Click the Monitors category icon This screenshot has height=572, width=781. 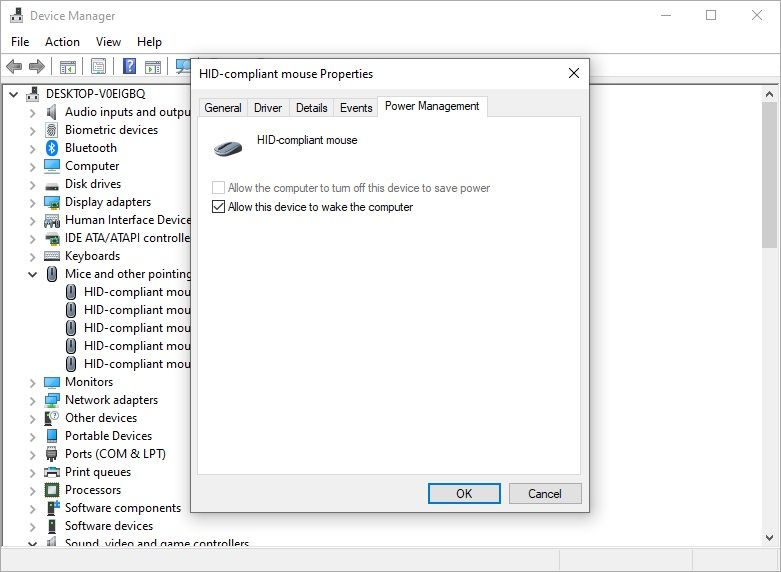point(52,382)
